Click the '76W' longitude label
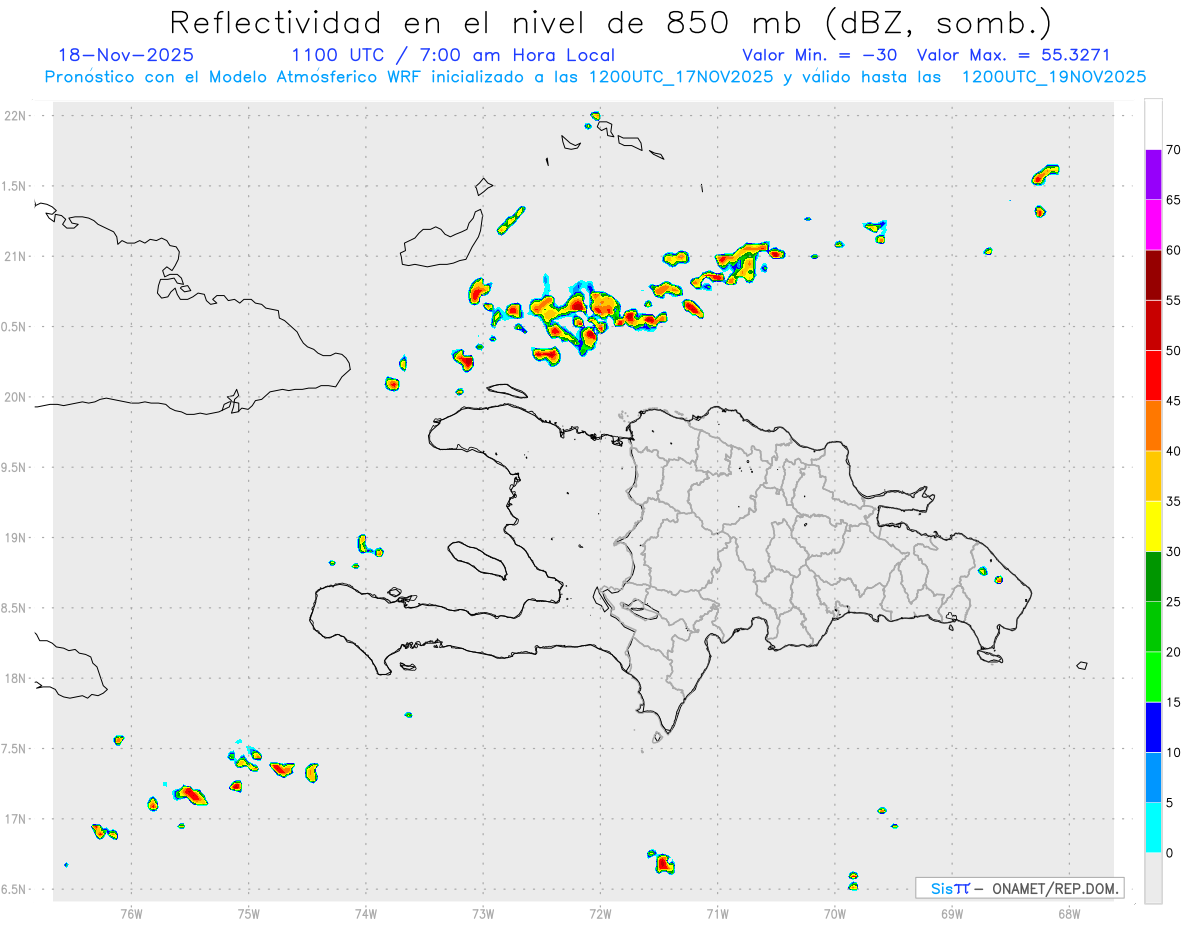Viewport: 1200px width, 927px height. 131,912
